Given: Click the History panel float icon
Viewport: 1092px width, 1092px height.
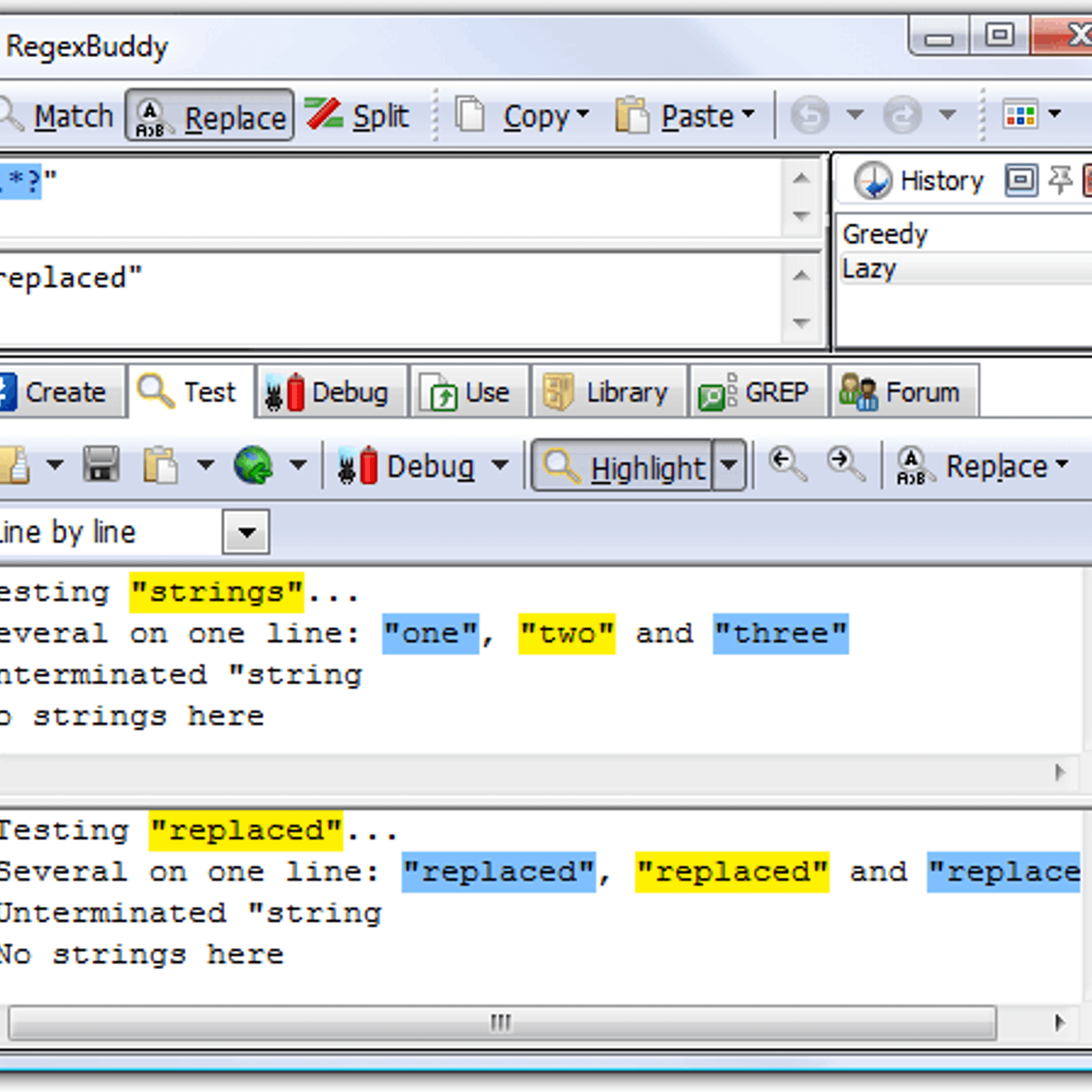Looking at the screenshot, I should tap(1021, 180).
